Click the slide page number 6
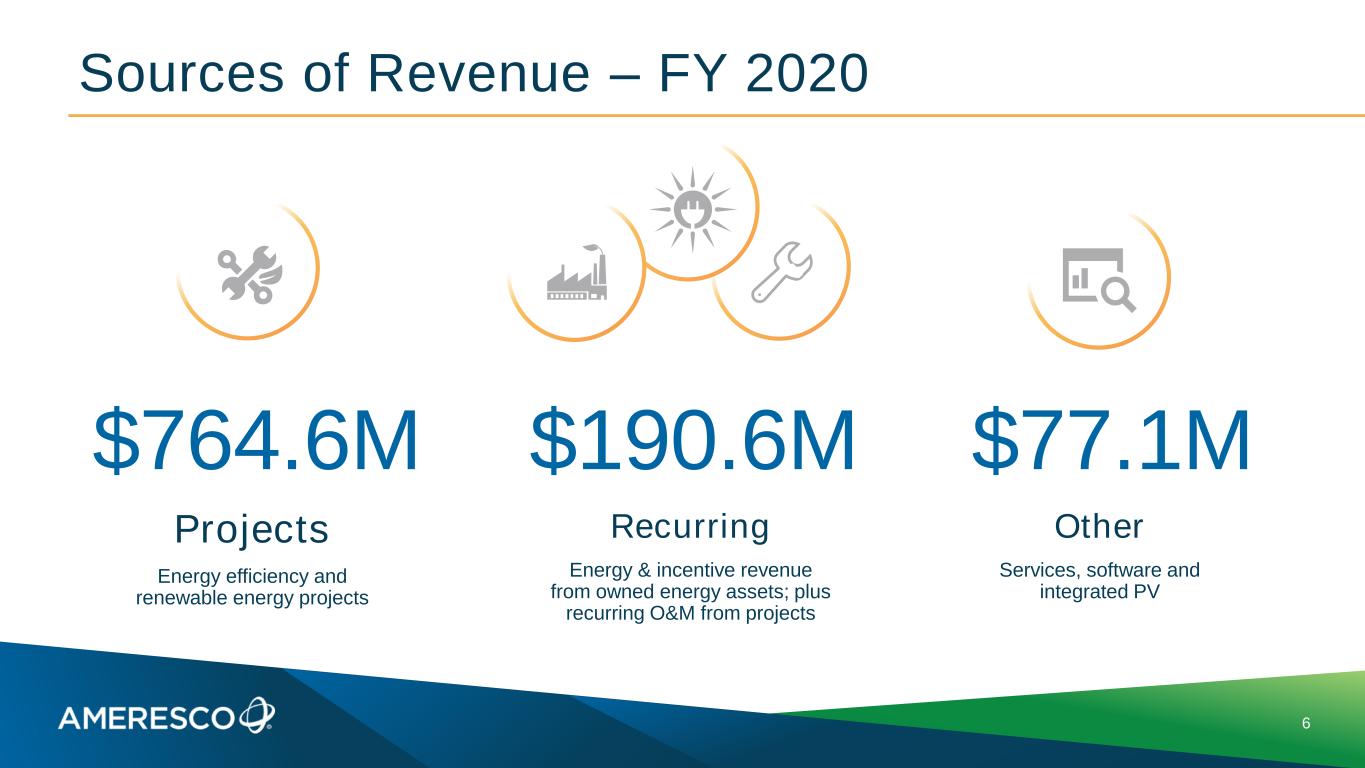 (1306, 723)
